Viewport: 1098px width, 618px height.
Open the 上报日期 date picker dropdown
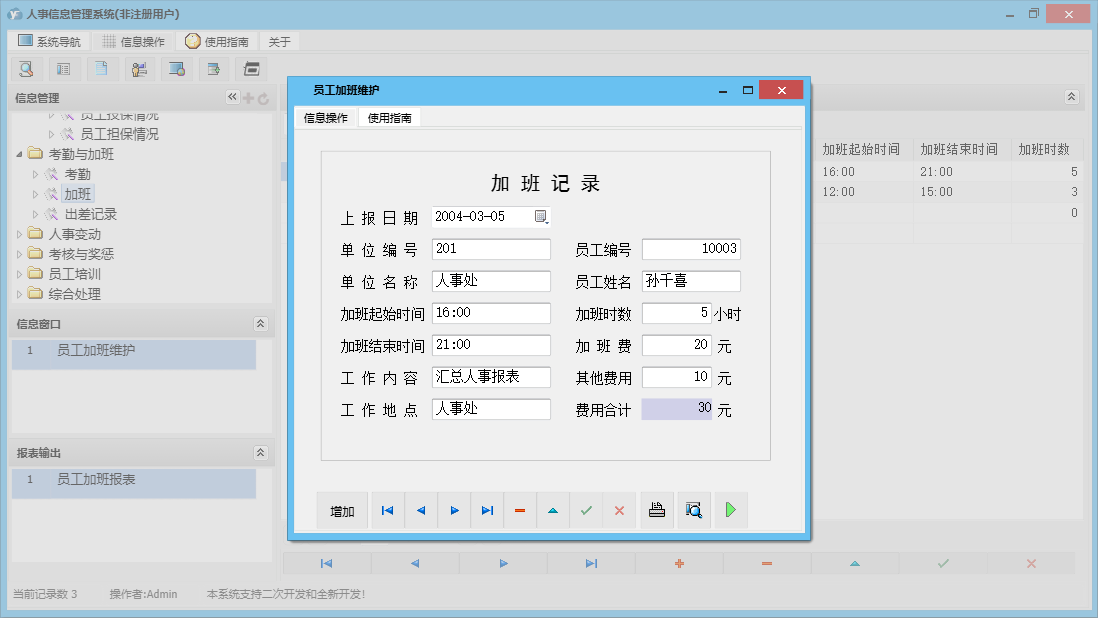pos(541,216)
